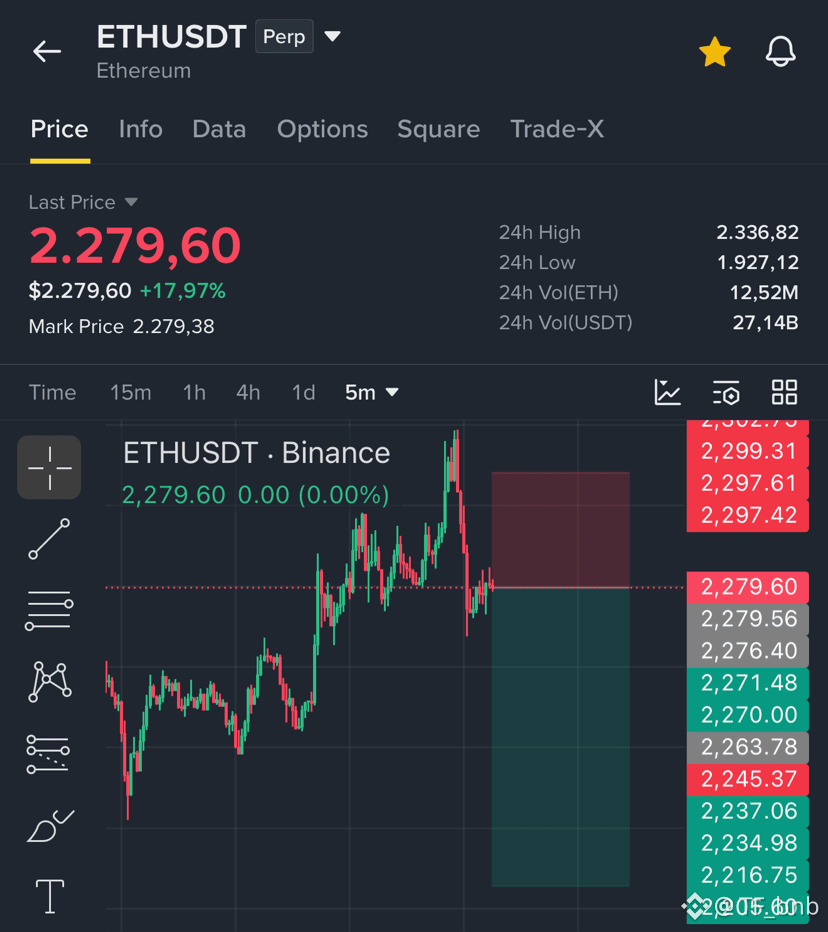Click the 2,271.48 green price label

point(748,684)
